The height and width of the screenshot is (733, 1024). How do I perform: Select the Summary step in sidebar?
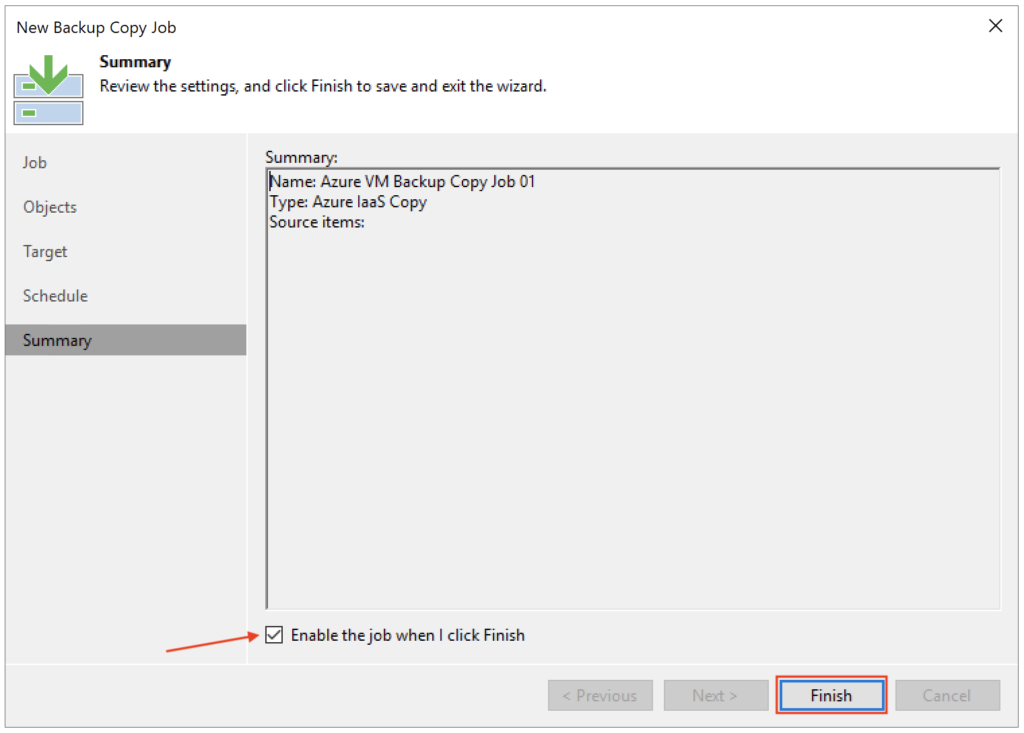click(x=125, y=340)
